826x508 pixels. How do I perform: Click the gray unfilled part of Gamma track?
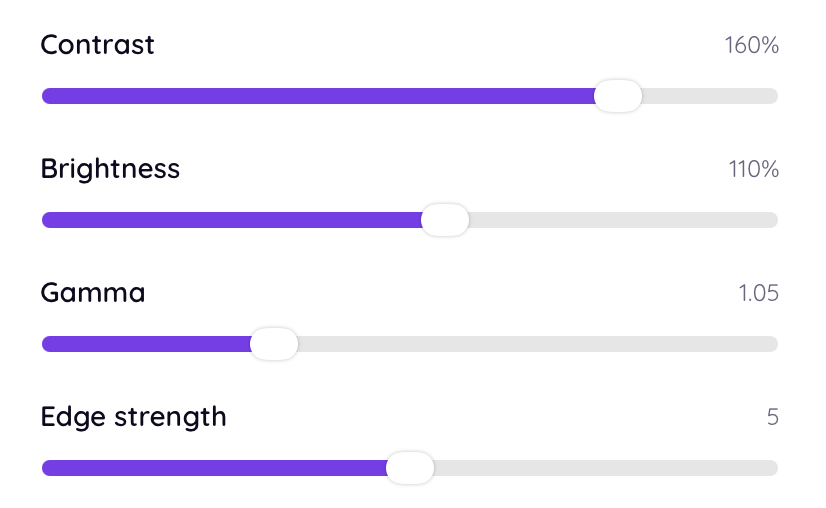click(x=537, y=344)
